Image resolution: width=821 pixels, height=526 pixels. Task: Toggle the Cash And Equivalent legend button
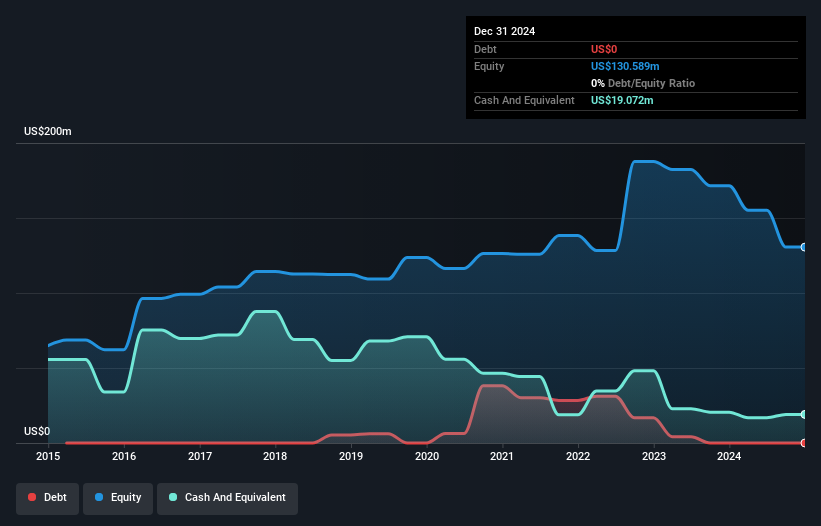[x=227, y=497]
